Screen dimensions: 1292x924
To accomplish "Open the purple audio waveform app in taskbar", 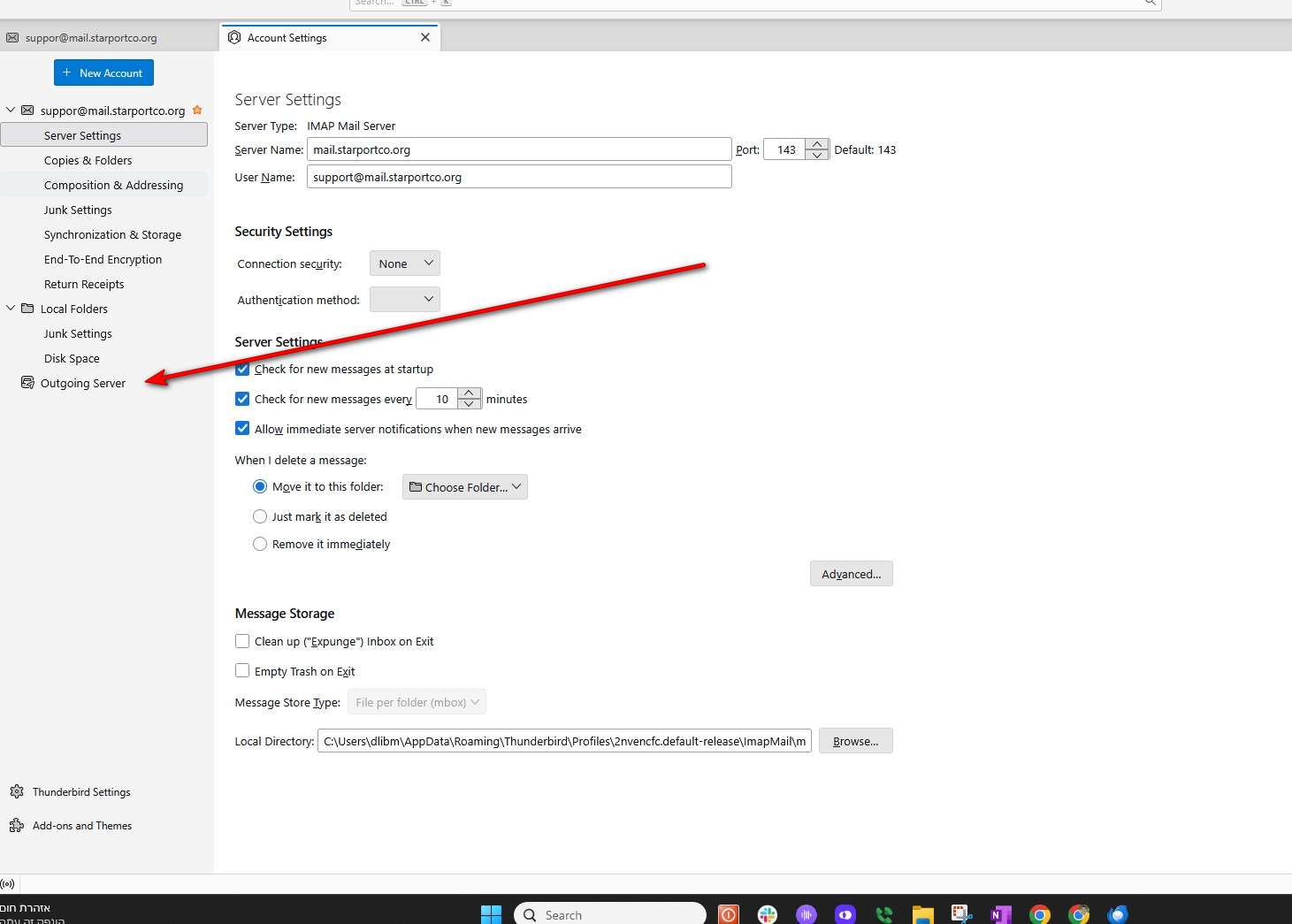I will click(x=807, y=914).
